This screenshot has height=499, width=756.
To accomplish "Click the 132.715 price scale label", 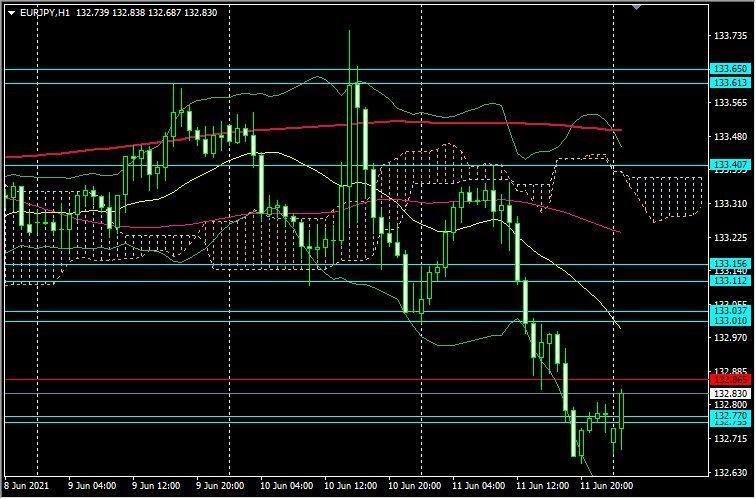I will [x=730, y=439].
